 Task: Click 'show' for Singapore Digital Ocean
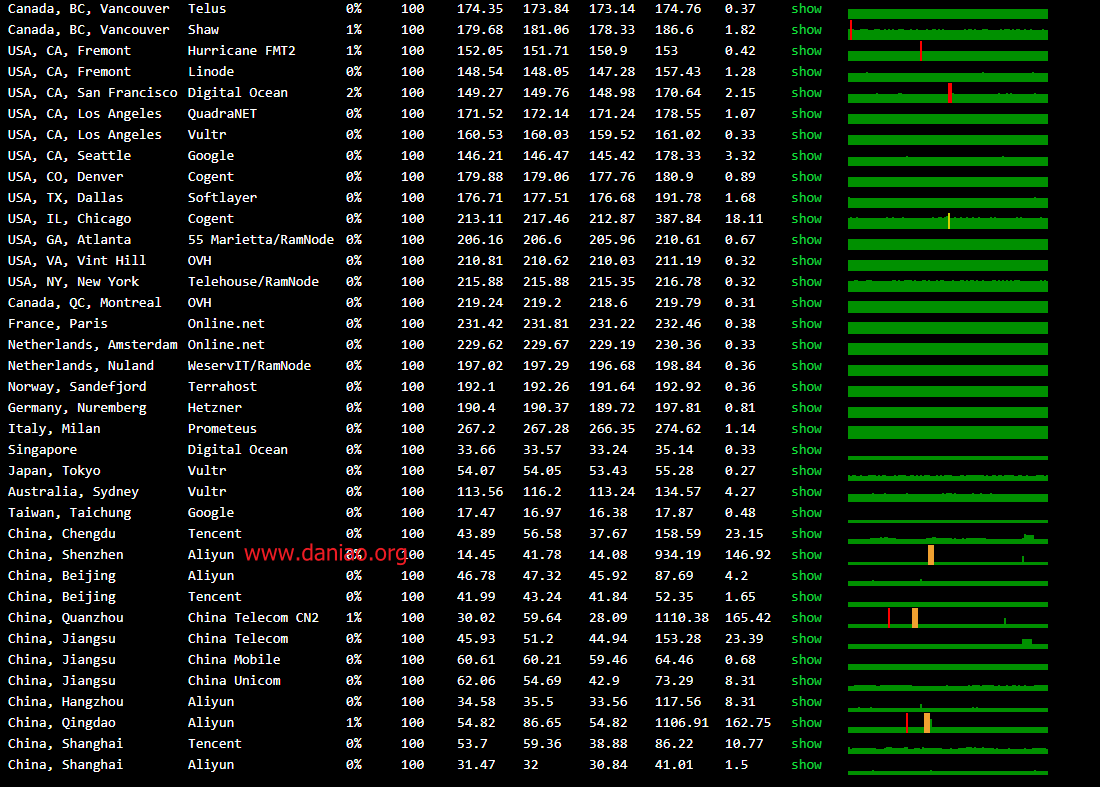[x=806, y=450]
